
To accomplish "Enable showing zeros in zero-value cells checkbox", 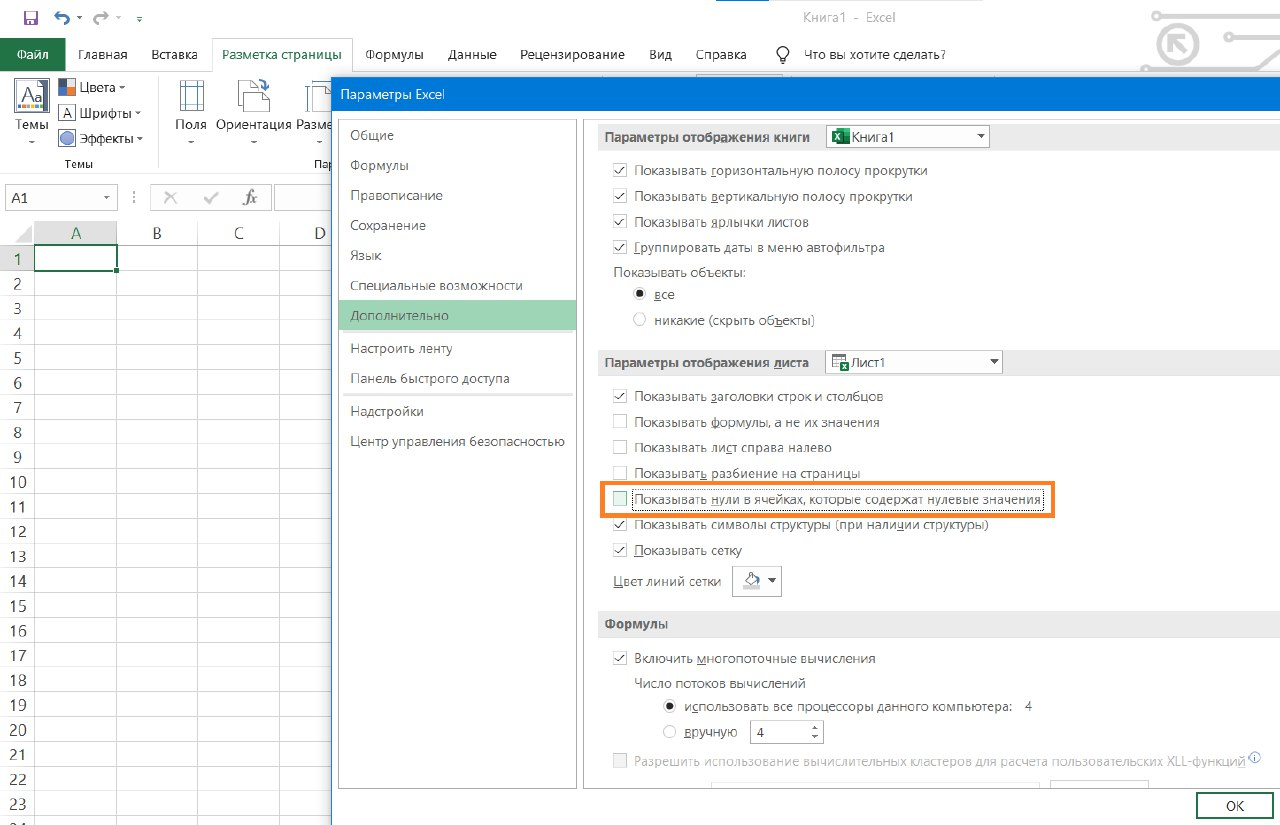I will [620, 498].
